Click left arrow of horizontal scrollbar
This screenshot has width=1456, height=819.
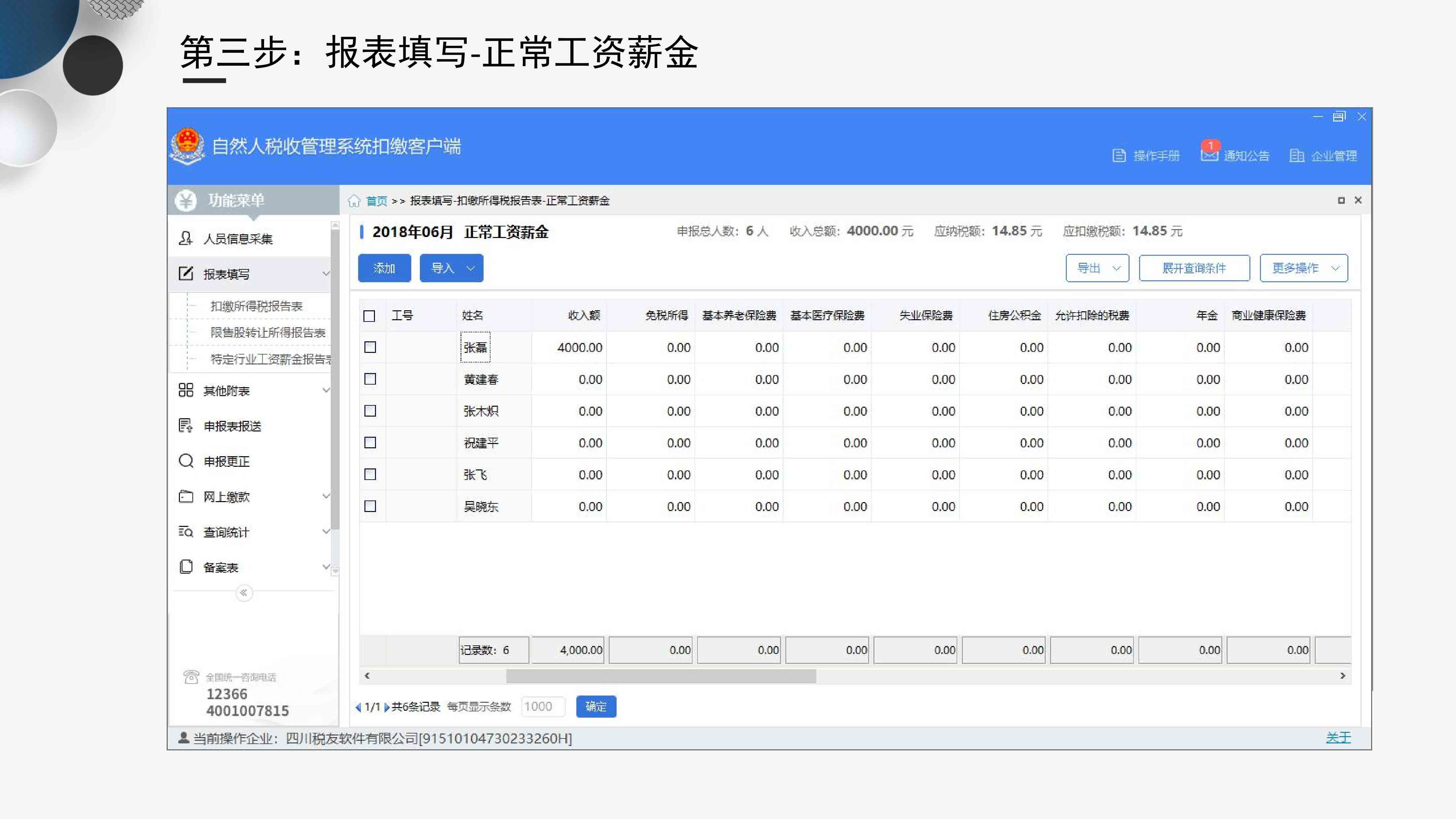367,675
